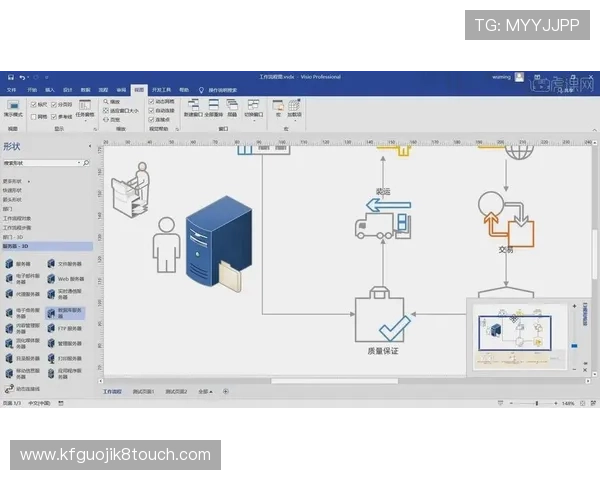Select the Database Server (数据库服务器) shape
This screenshot has width=600, height=480.
[x=65, y=313]
